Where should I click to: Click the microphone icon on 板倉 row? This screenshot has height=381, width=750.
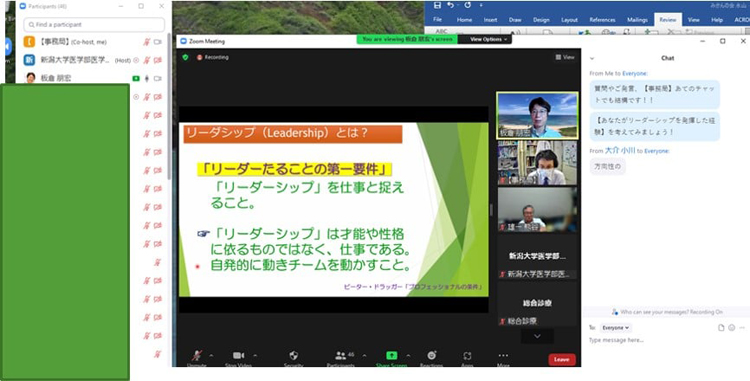(147, 78)
